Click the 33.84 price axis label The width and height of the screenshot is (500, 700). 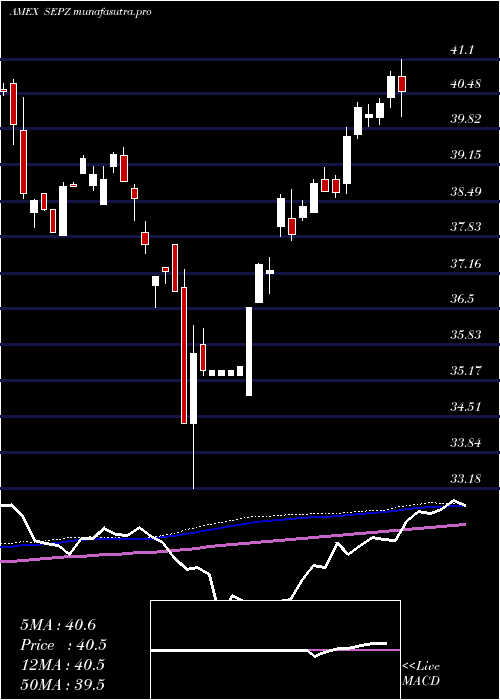[x=466, y=443]
